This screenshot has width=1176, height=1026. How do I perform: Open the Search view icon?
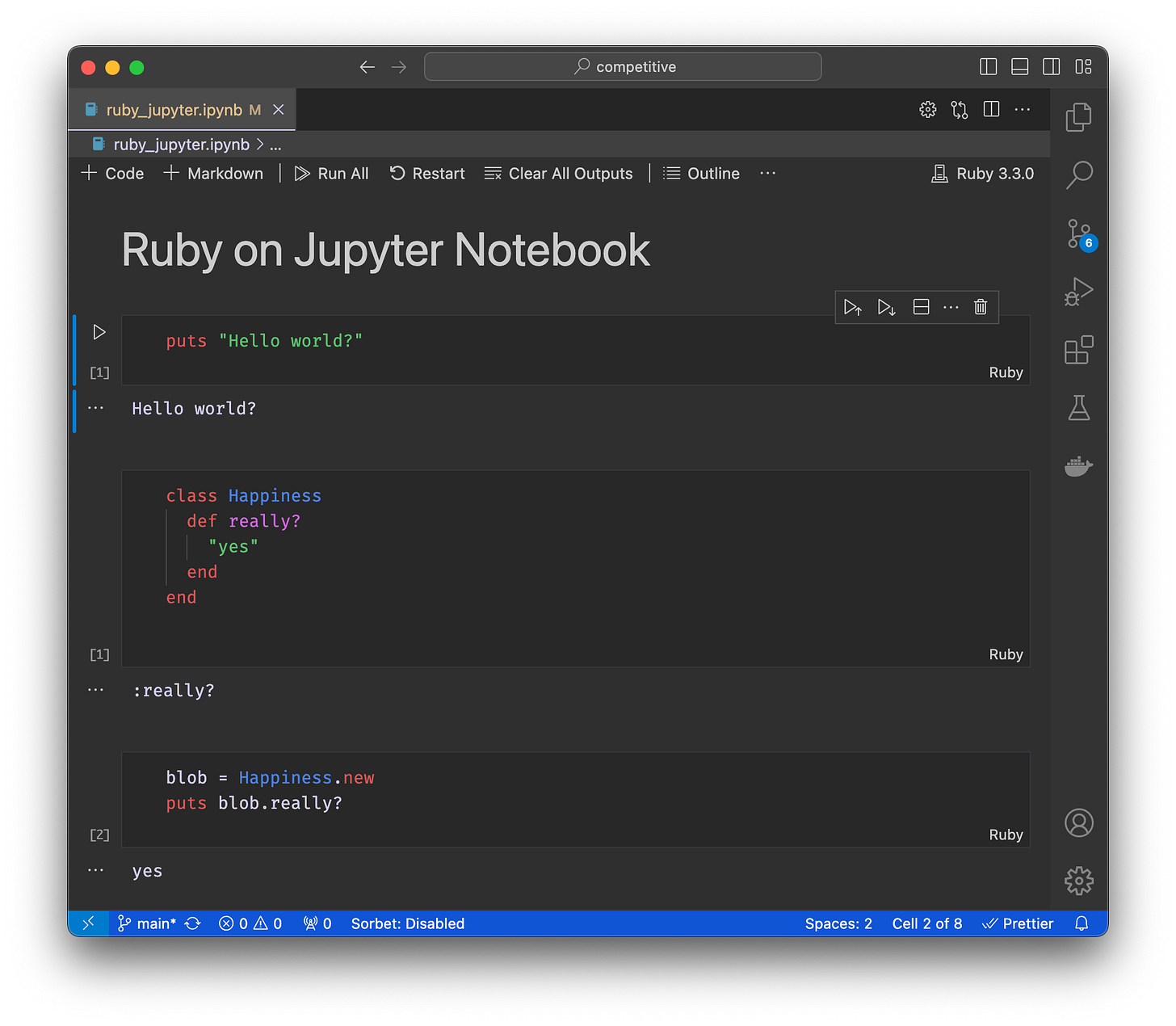(x=1078, y=175)
